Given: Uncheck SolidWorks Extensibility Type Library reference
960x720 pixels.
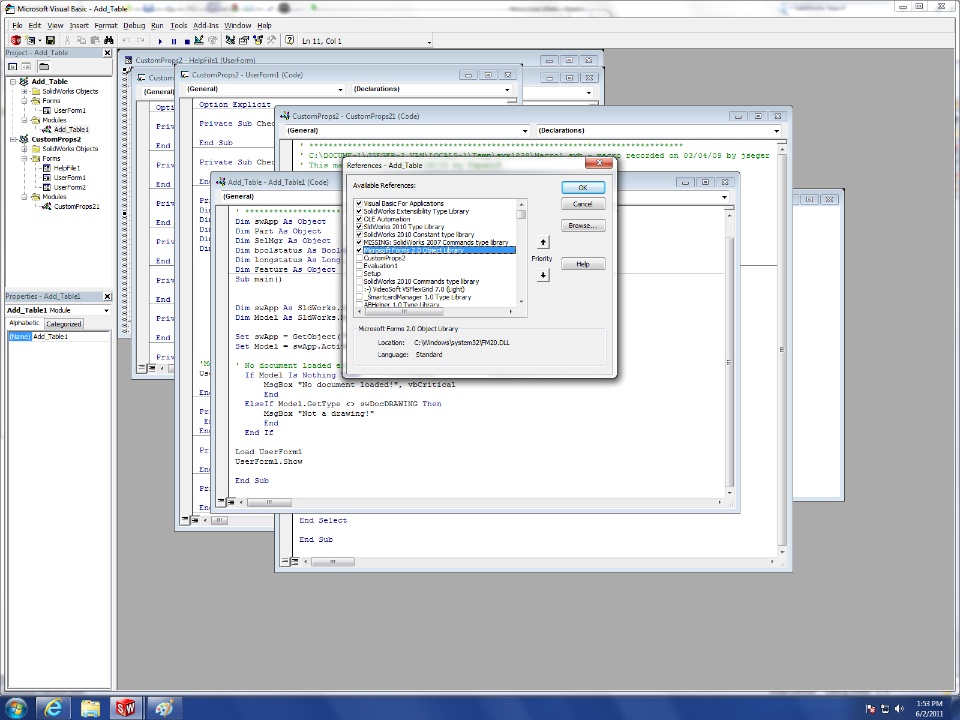Looking at the screenshot, I should (x=359, y=211).
